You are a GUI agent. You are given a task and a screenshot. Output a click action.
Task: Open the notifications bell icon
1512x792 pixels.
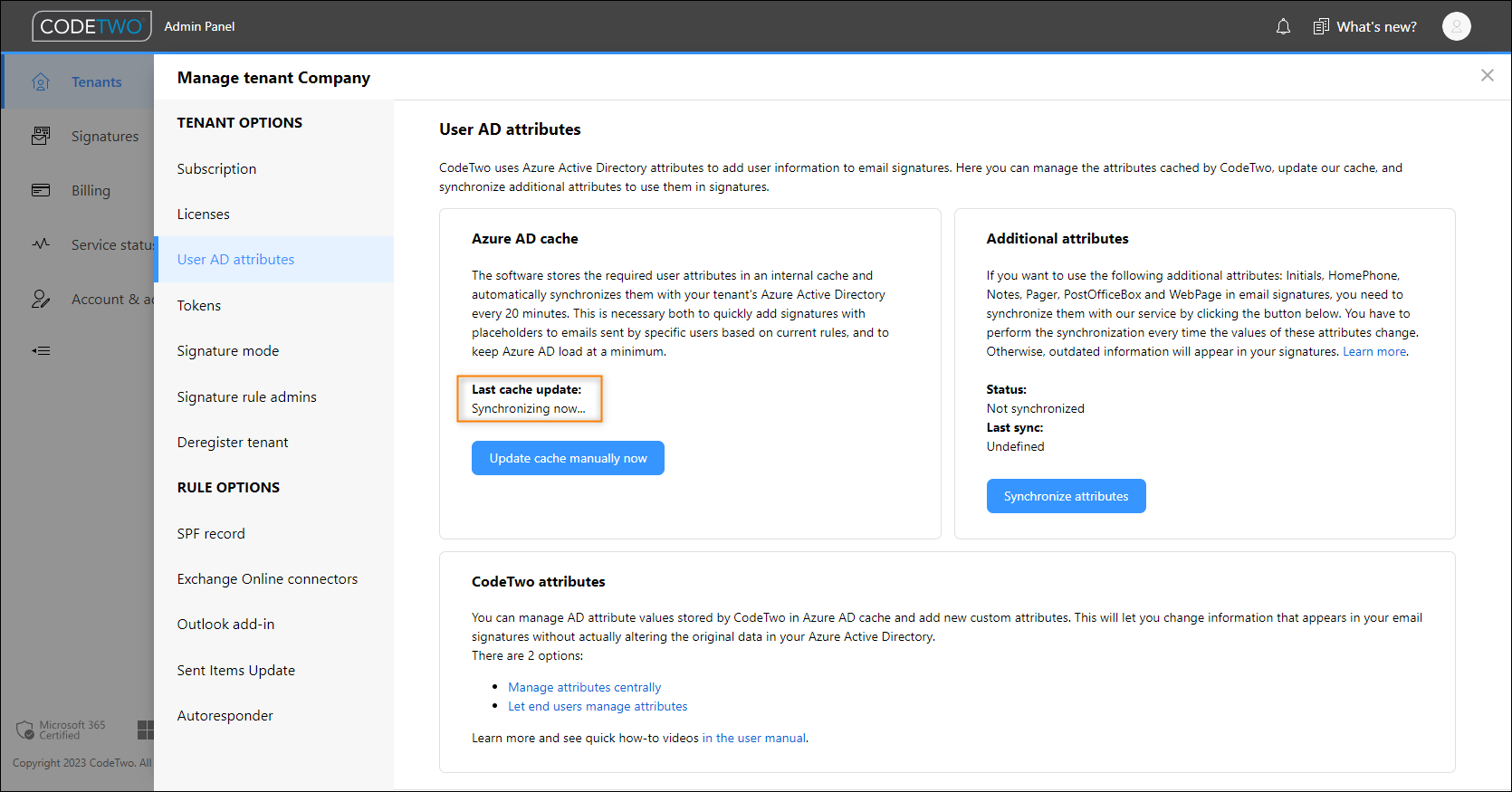tap(1283, 27)
